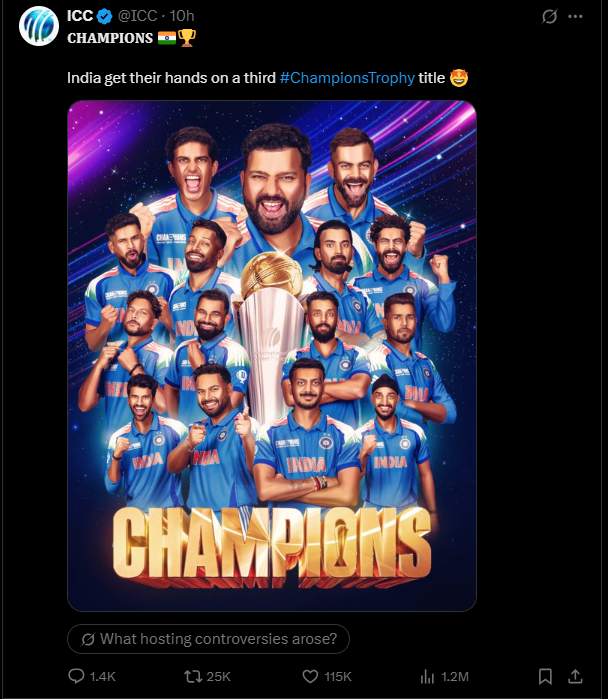This screenshot has height=699, width=608.
Task: Click the share upload icon
Action: [575, 676]
